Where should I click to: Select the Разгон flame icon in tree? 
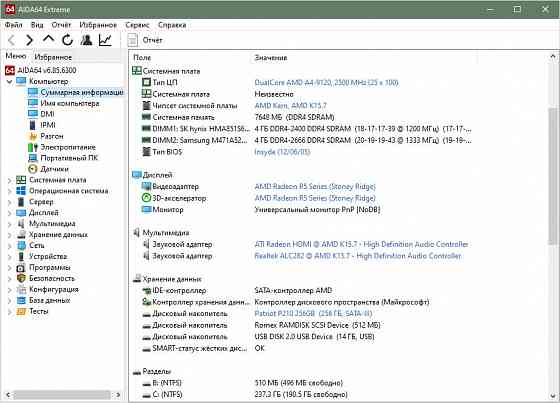(33, 136)
